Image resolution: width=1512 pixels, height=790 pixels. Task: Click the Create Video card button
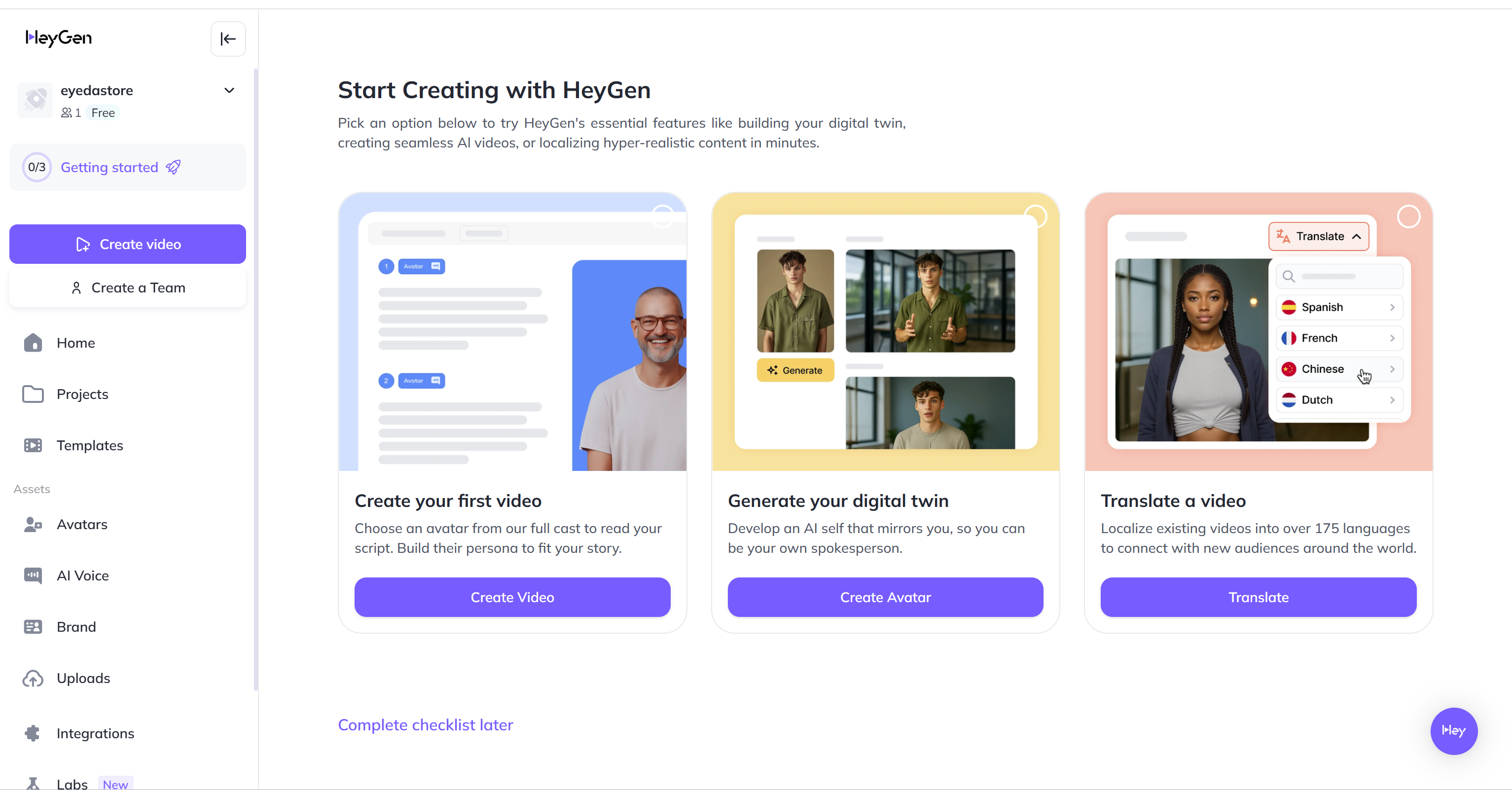pos(512,597)
